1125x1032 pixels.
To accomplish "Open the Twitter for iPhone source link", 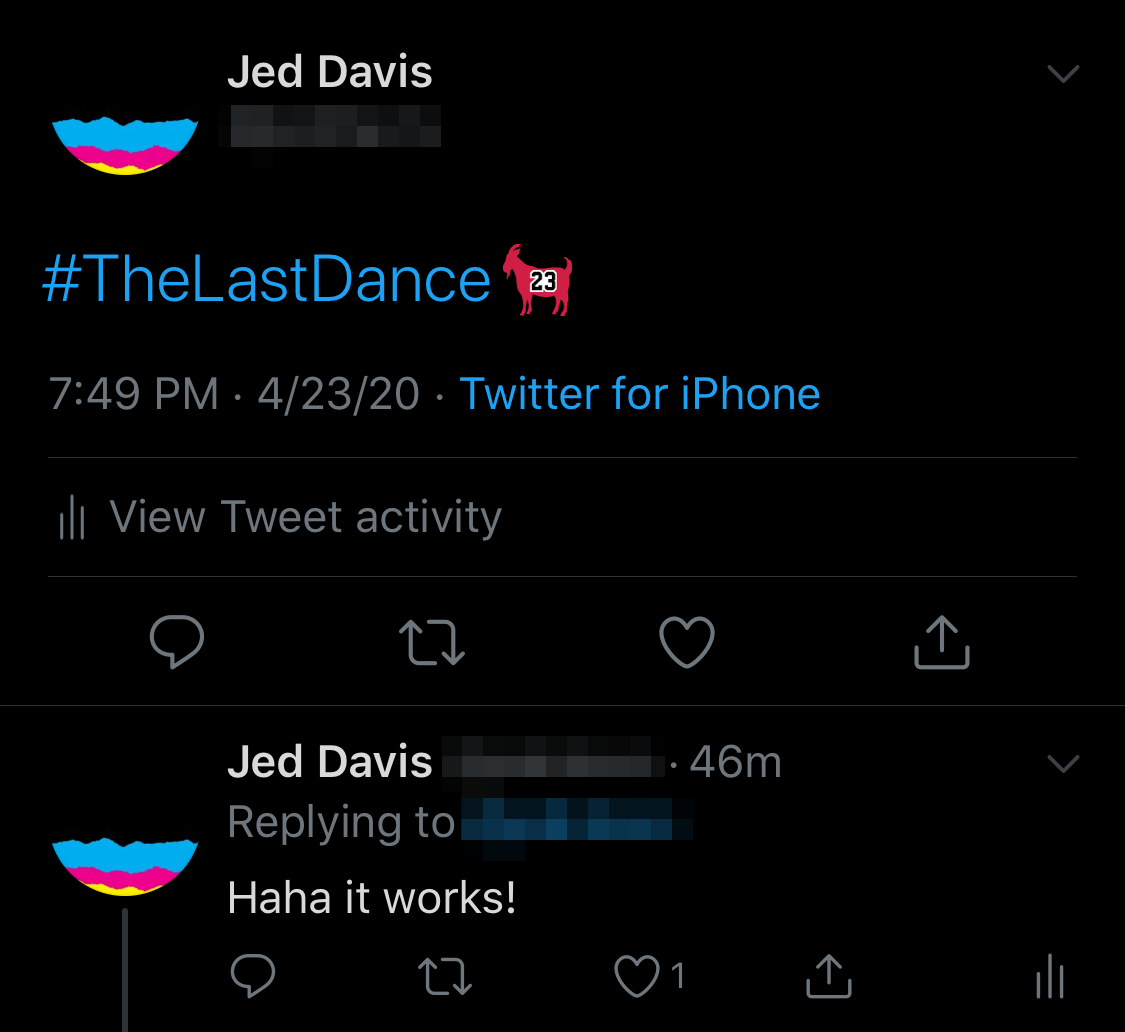I will [640, 394].
